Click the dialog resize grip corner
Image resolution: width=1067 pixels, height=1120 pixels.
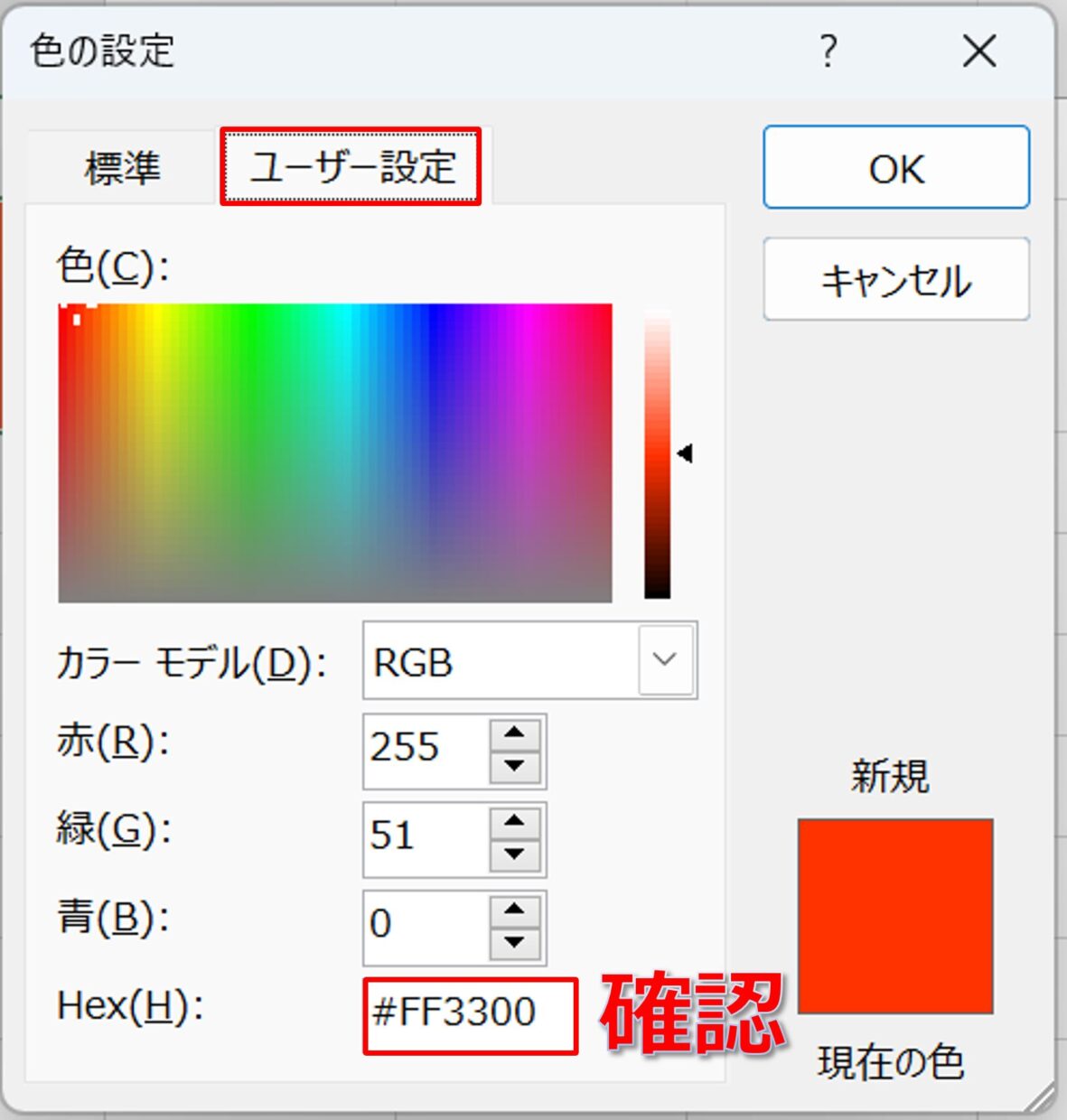[x=1039, y=1097]
